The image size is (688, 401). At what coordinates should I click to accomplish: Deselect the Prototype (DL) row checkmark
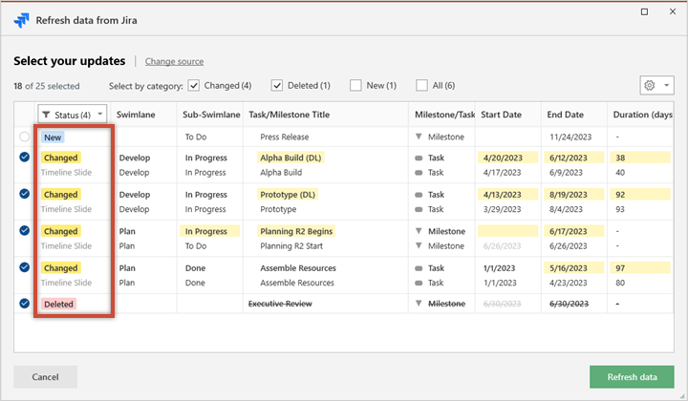(24, 193)
